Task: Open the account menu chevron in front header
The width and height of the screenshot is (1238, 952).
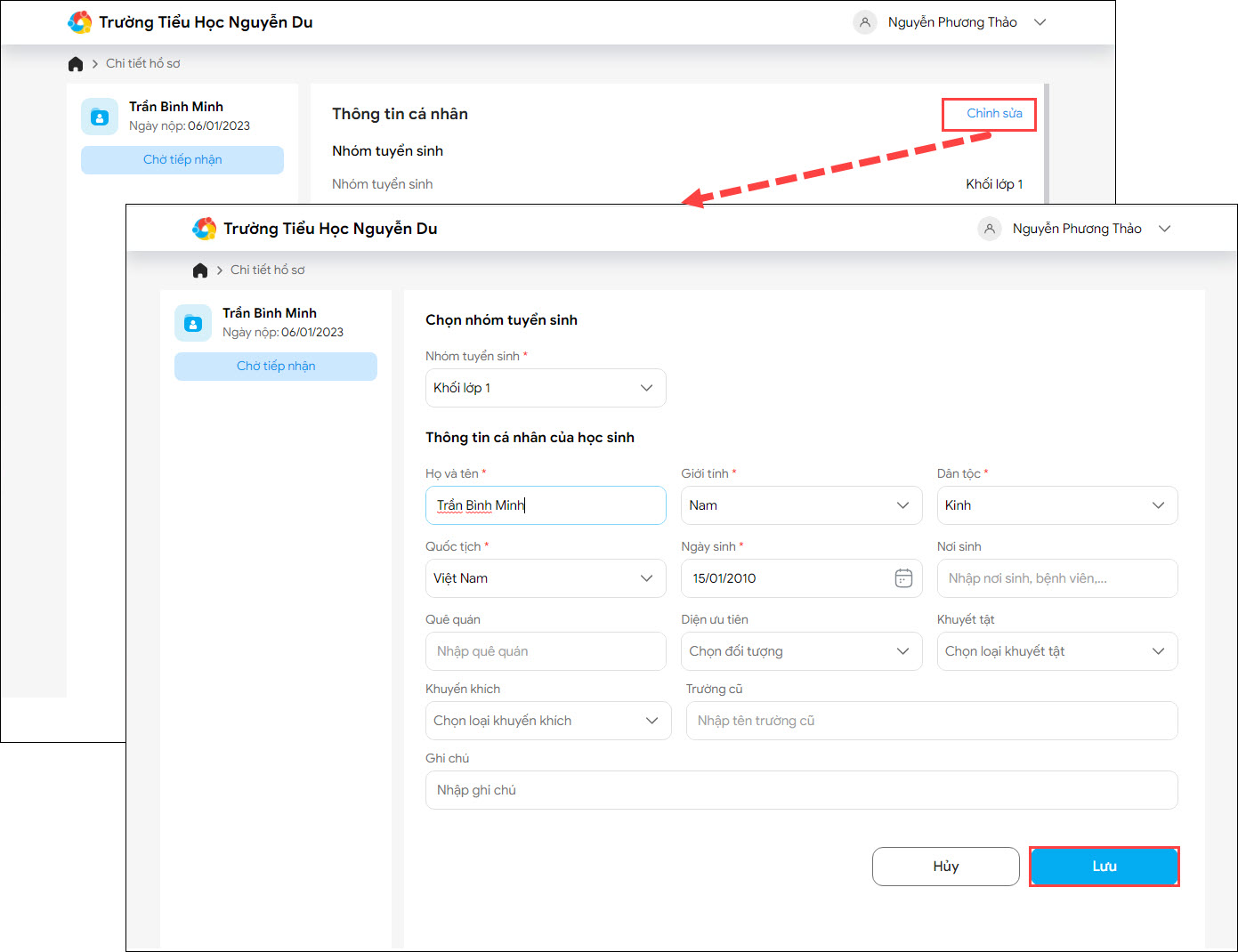Action: tap(1164, 229)
